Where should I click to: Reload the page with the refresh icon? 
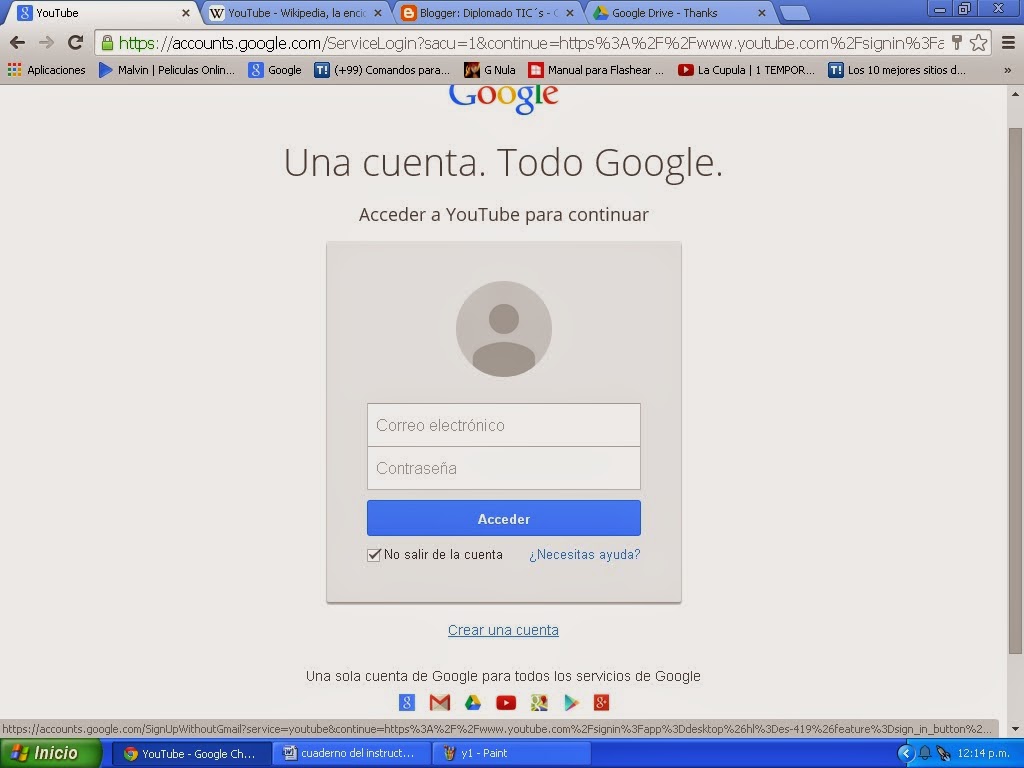pyautogui.click(x=75, y=43)
